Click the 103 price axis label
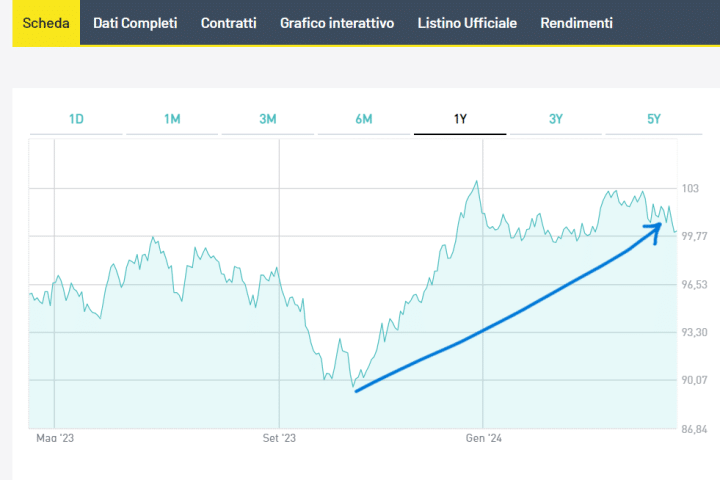720x480 pixels. (x=690, y=188)
